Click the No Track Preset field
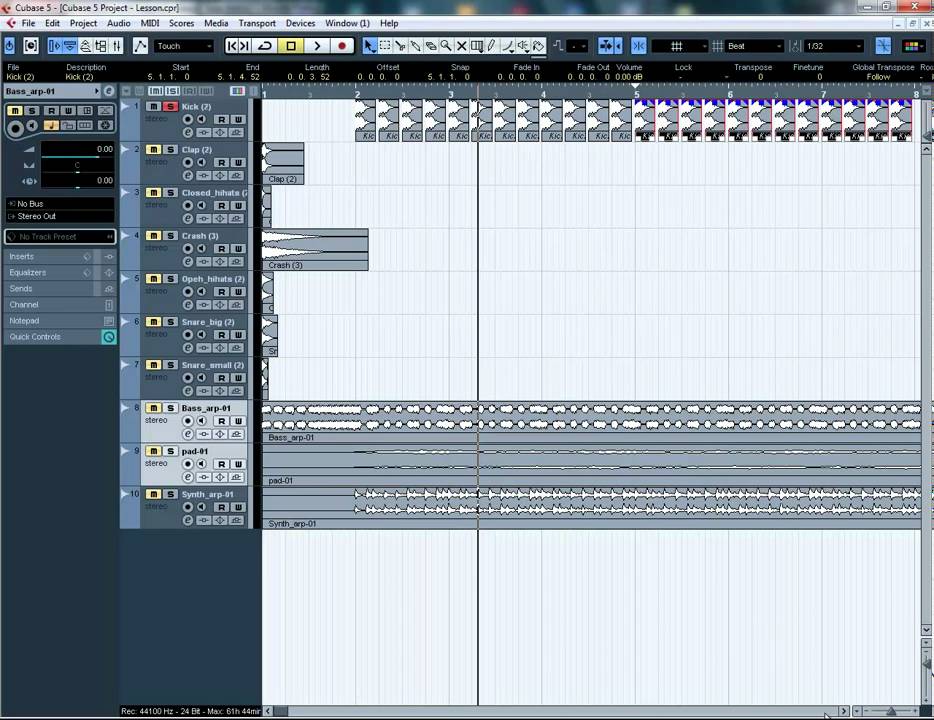The height and width of the screenshot is (720, 934). pyautogui.click(x=60, y=236)
